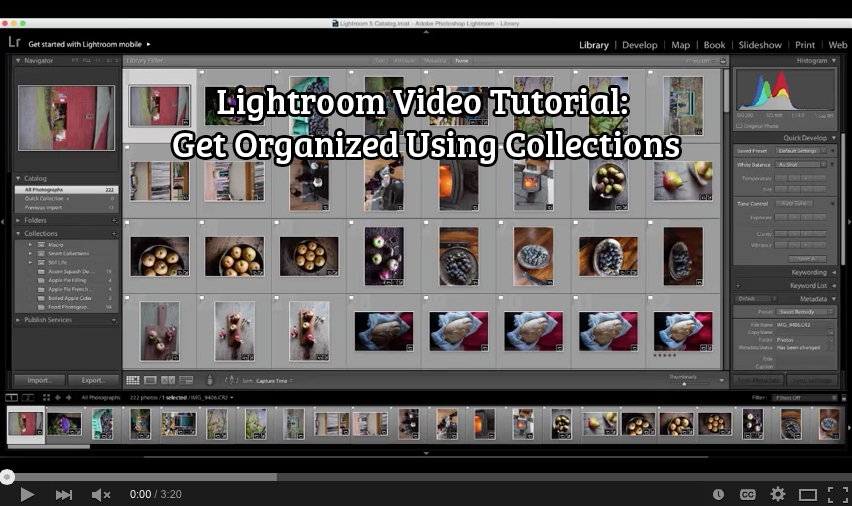This screenshot has width=852, height=506.
Task: Select All Photographs in Catalog
Action: (x=67, y=190)
